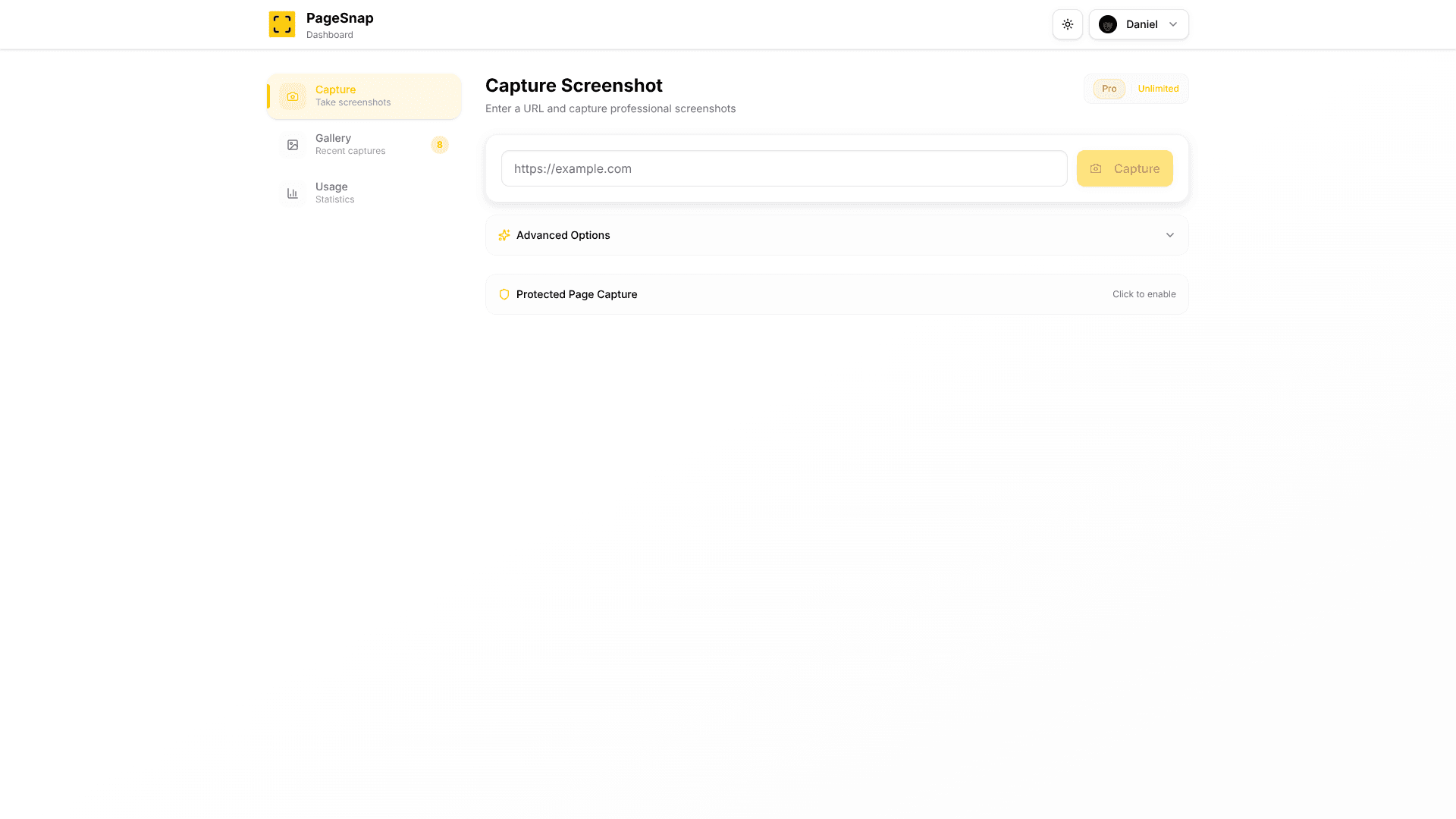This screenshot has height=819, width=1456.
Task: Enable Protected Page Capture
Action: [1144, 294]
